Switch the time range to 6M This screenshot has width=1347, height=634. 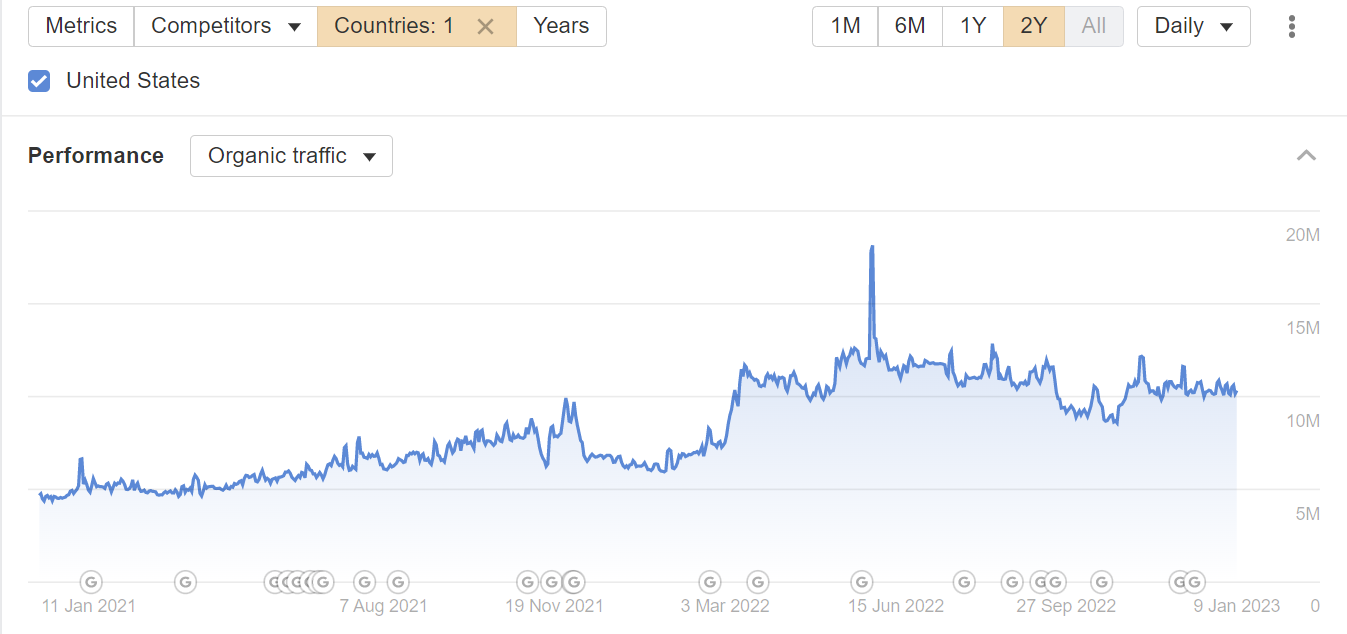909,26
